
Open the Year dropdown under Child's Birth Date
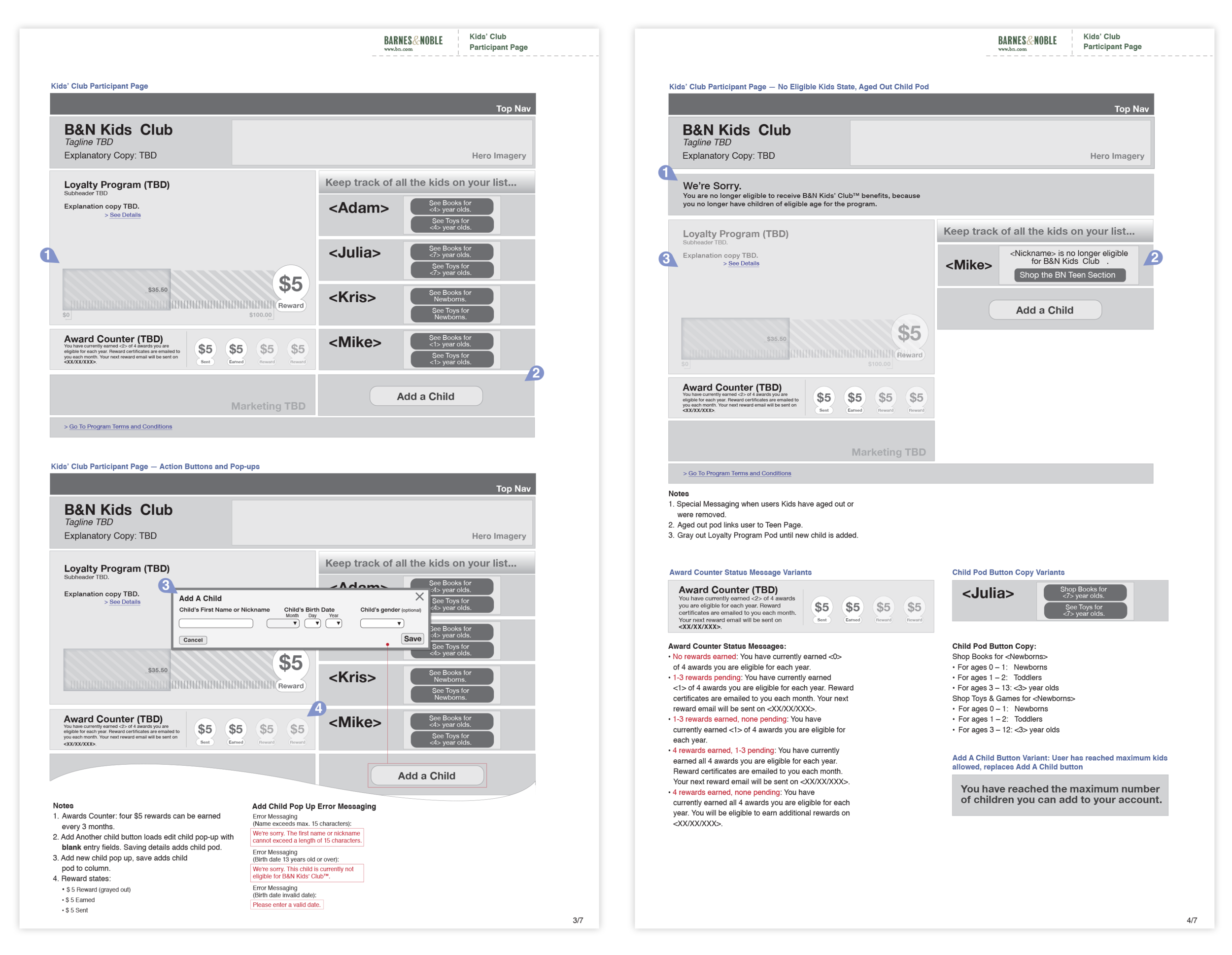334,624
